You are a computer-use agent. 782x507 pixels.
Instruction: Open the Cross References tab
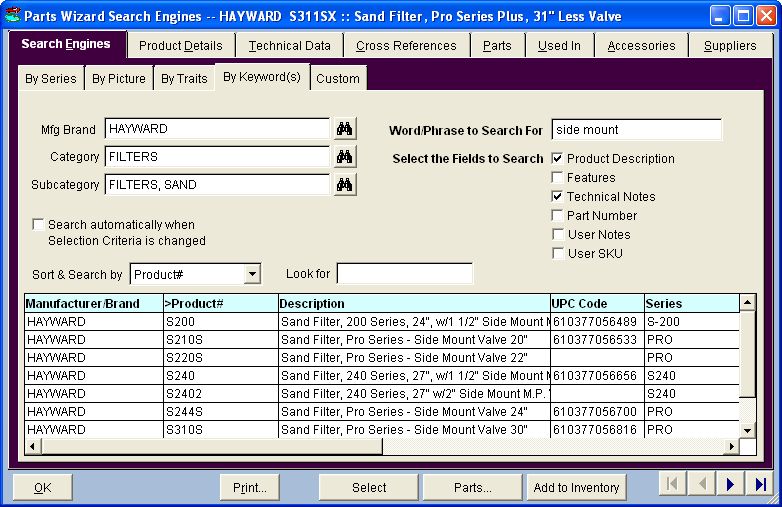406,46
